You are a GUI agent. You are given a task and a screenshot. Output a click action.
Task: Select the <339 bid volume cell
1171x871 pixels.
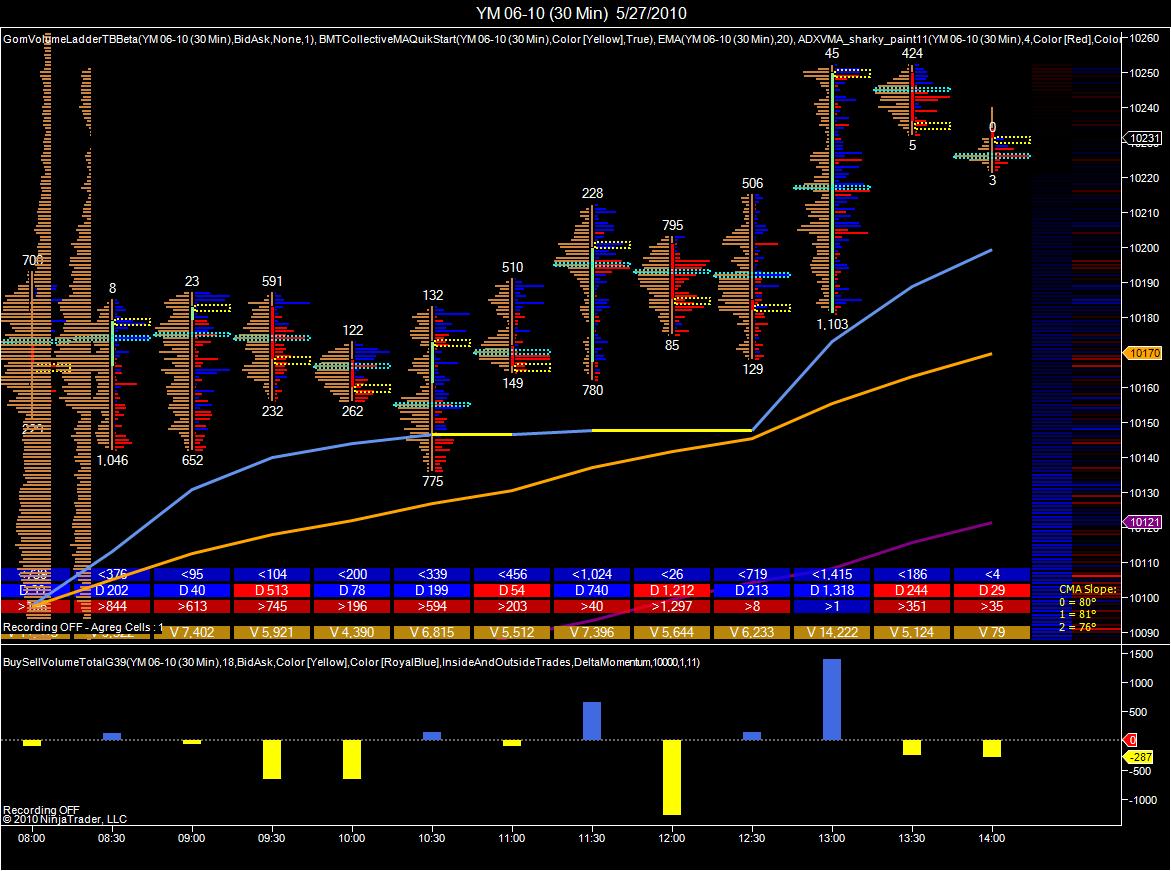432,574
